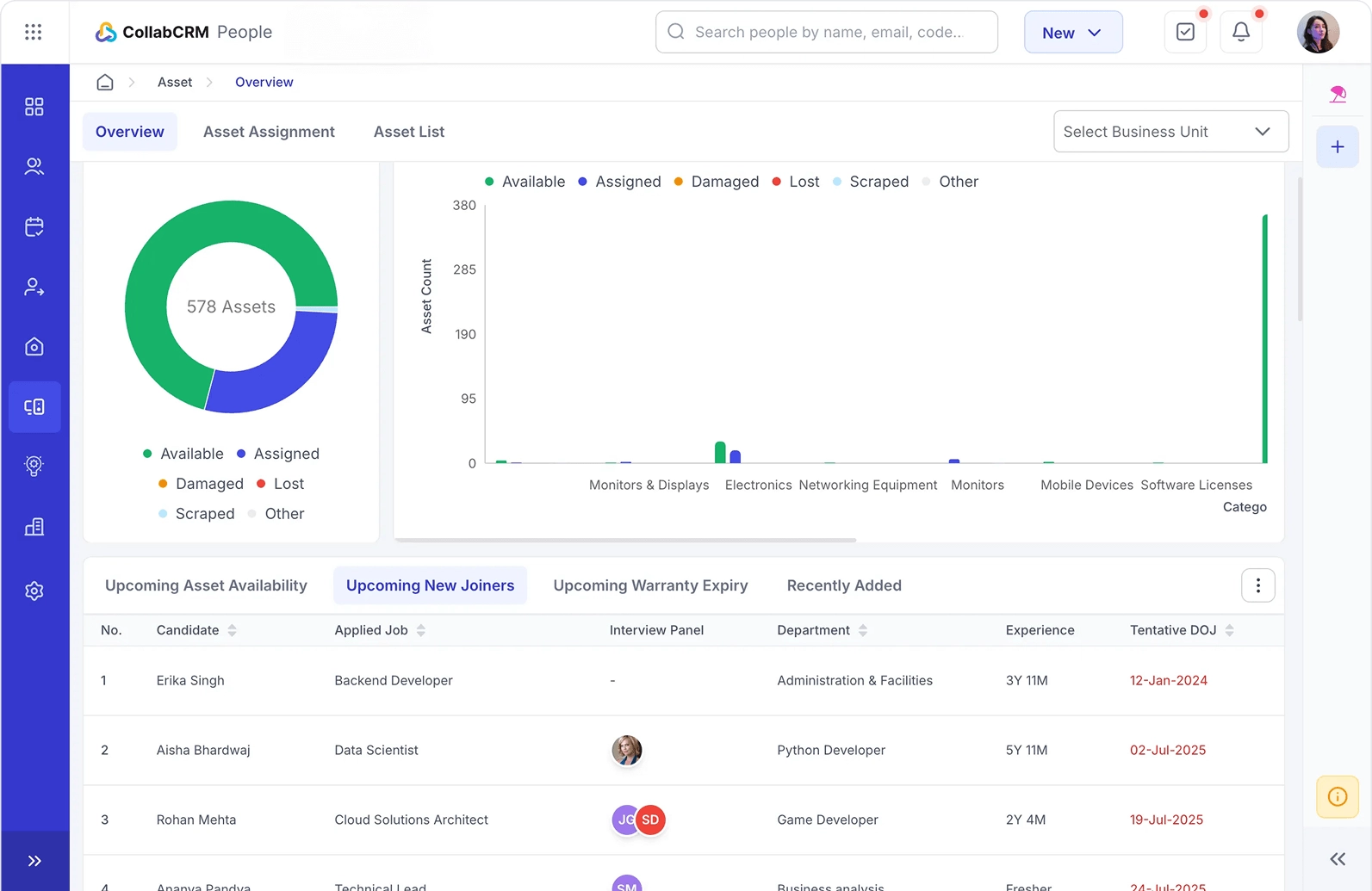Click the search people input field
Image resolution: width=1372 pixels, height=891 pixels.
tap(827, 32)
